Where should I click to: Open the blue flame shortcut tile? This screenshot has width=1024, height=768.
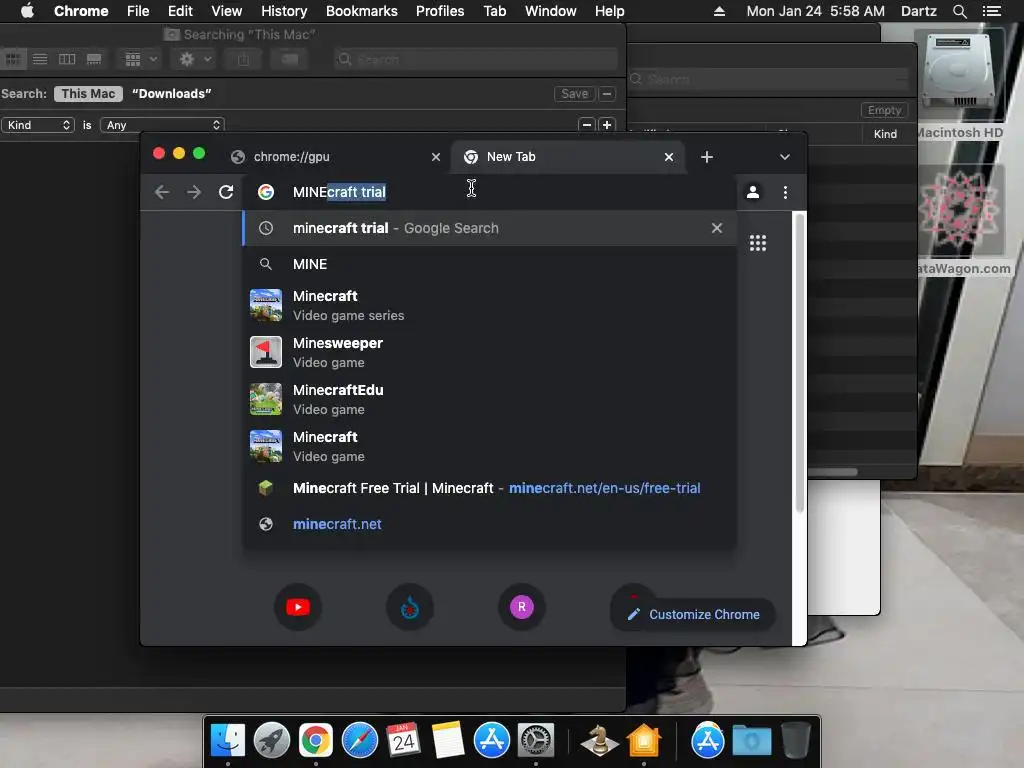pos(409,607)
